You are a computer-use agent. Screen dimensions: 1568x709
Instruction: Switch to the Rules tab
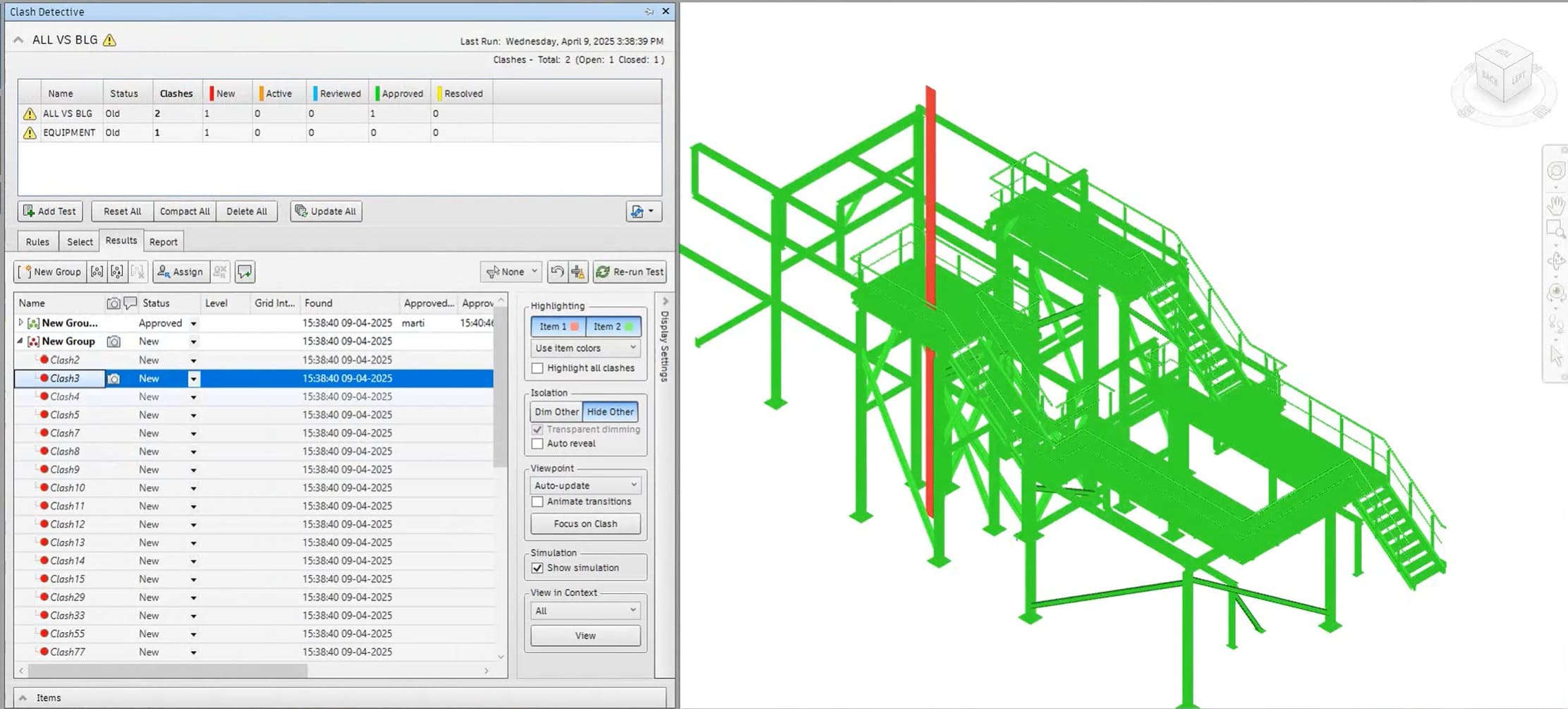(x=37, y=242)
